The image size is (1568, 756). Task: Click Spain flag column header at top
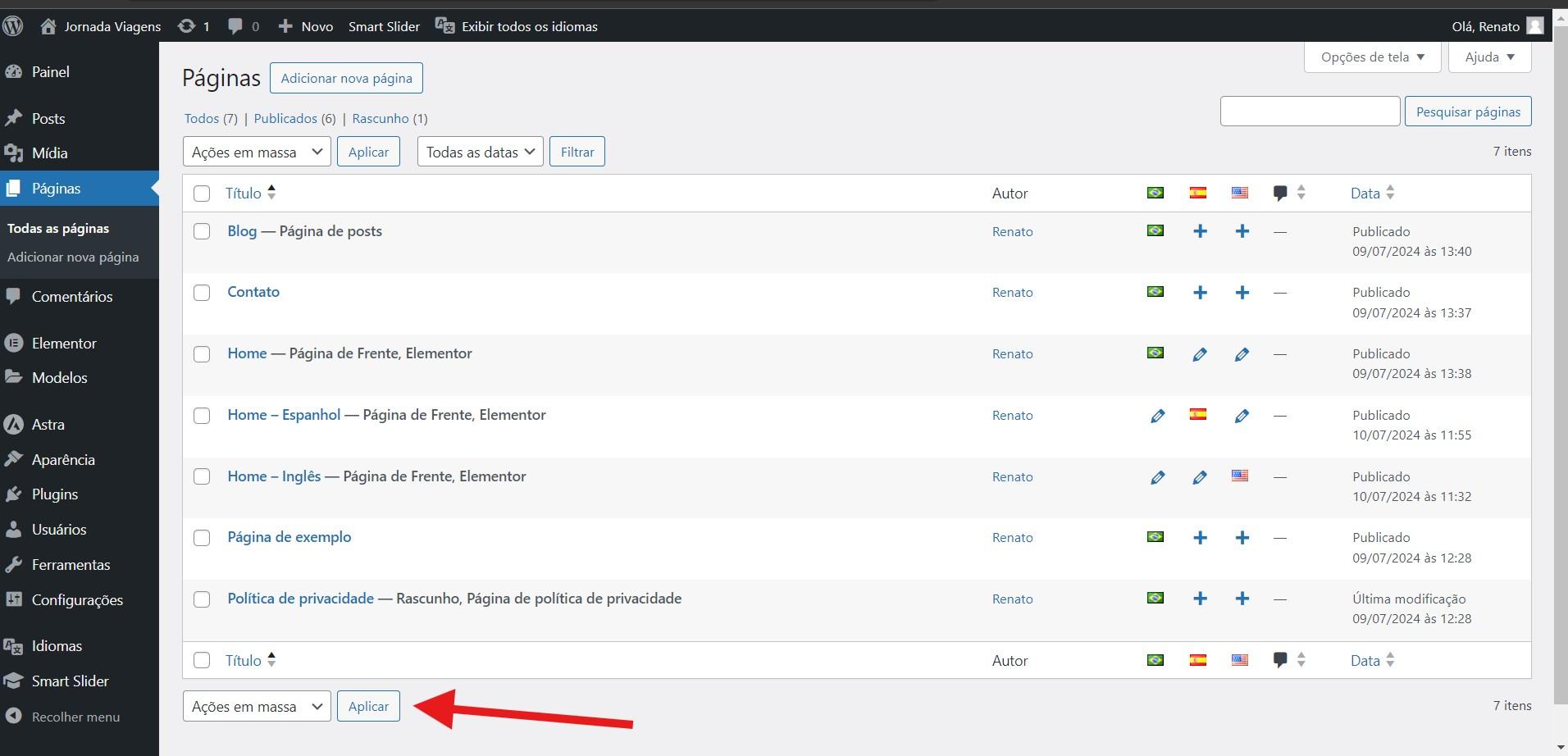click(1198, 193)
